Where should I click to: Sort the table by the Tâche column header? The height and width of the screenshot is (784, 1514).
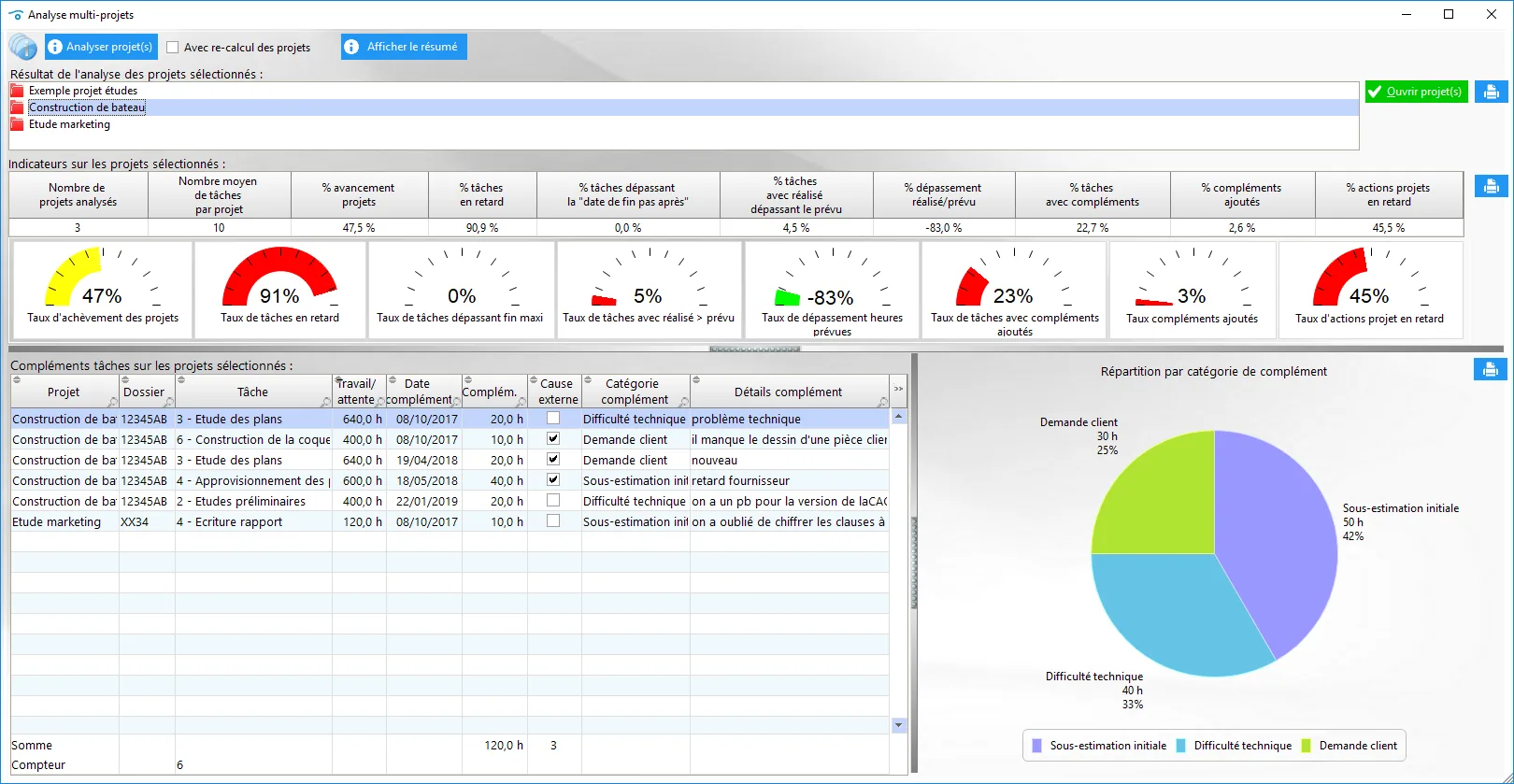(252, 392)
